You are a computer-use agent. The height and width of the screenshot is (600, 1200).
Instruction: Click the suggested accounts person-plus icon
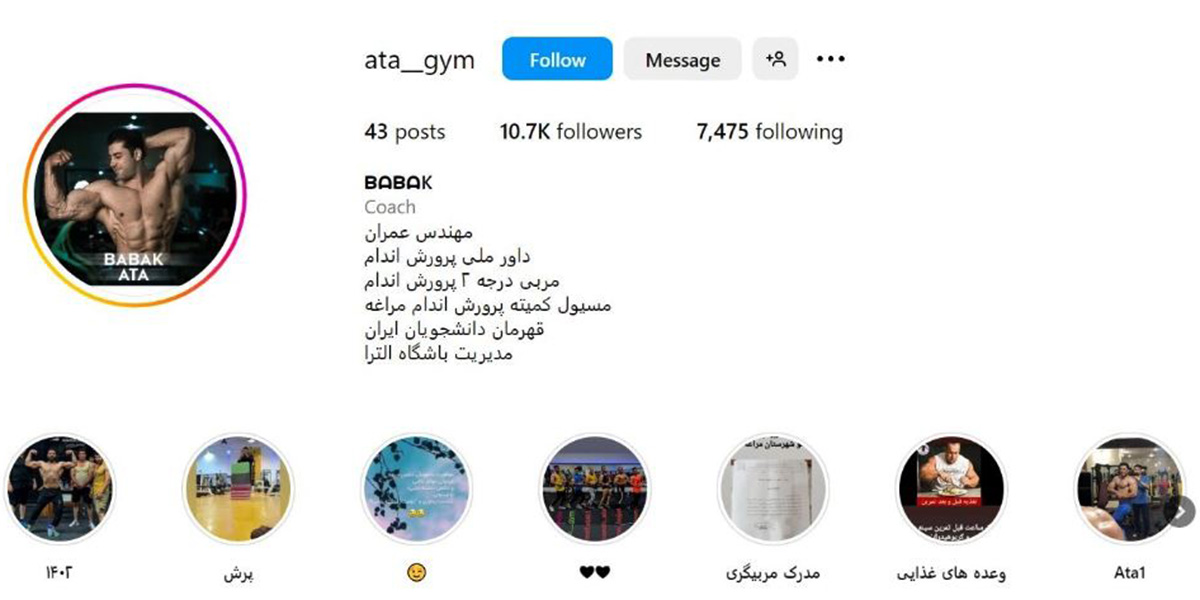coord(775,59)
